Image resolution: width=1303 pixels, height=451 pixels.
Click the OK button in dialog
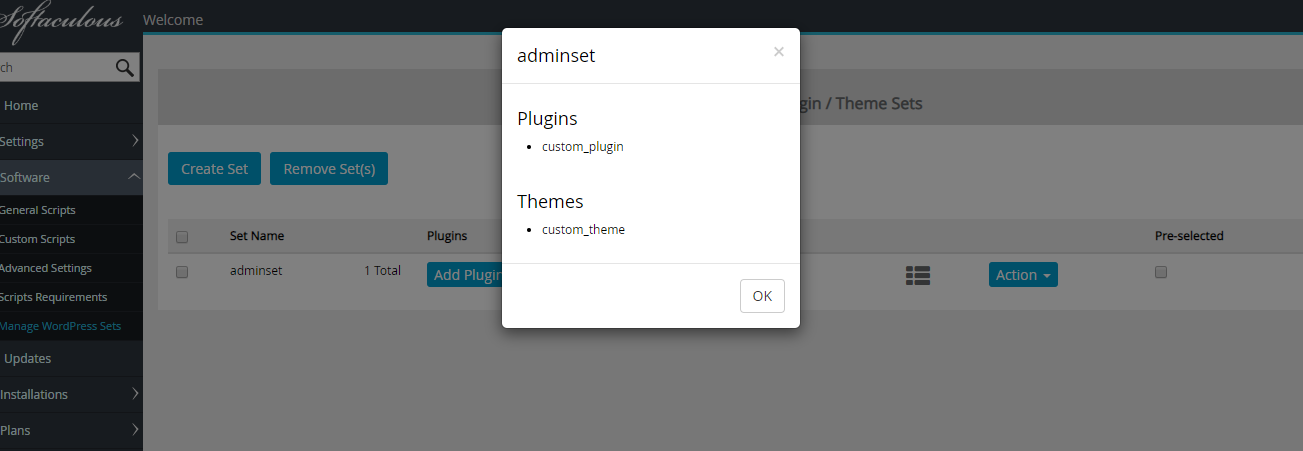(762, 296)
